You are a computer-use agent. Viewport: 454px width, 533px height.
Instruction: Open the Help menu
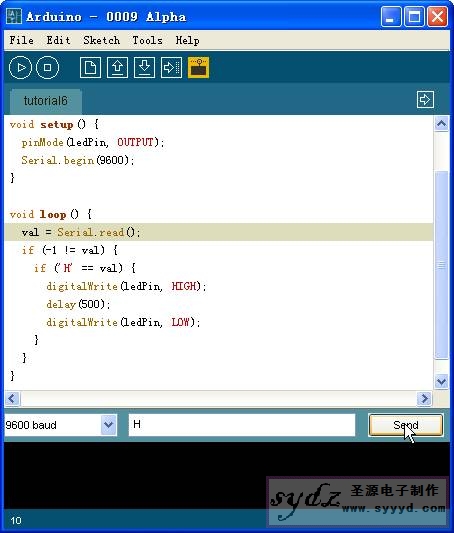click(187, 40)
